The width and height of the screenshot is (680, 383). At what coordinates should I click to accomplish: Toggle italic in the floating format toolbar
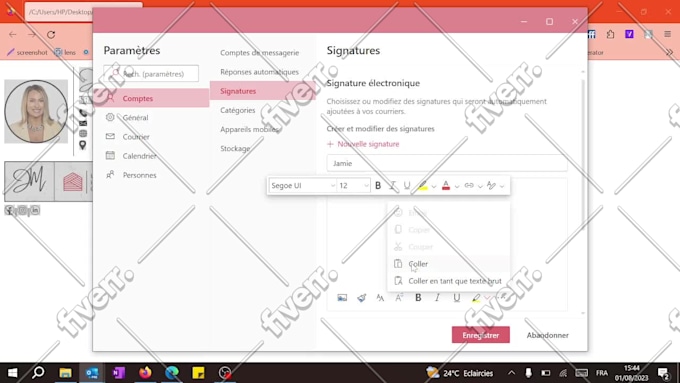392,186
